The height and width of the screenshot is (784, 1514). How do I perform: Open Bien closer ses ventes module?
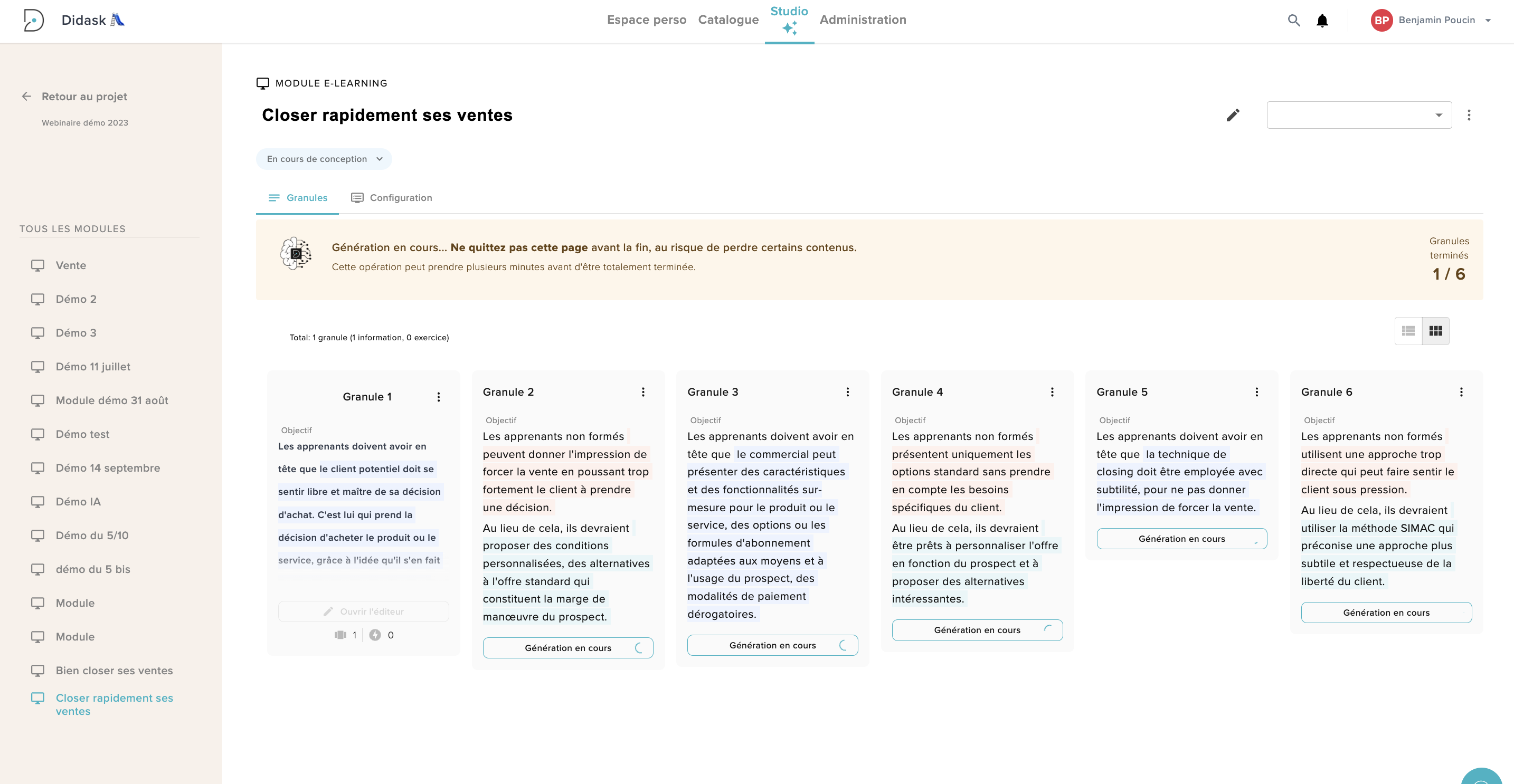click(114, 671)
